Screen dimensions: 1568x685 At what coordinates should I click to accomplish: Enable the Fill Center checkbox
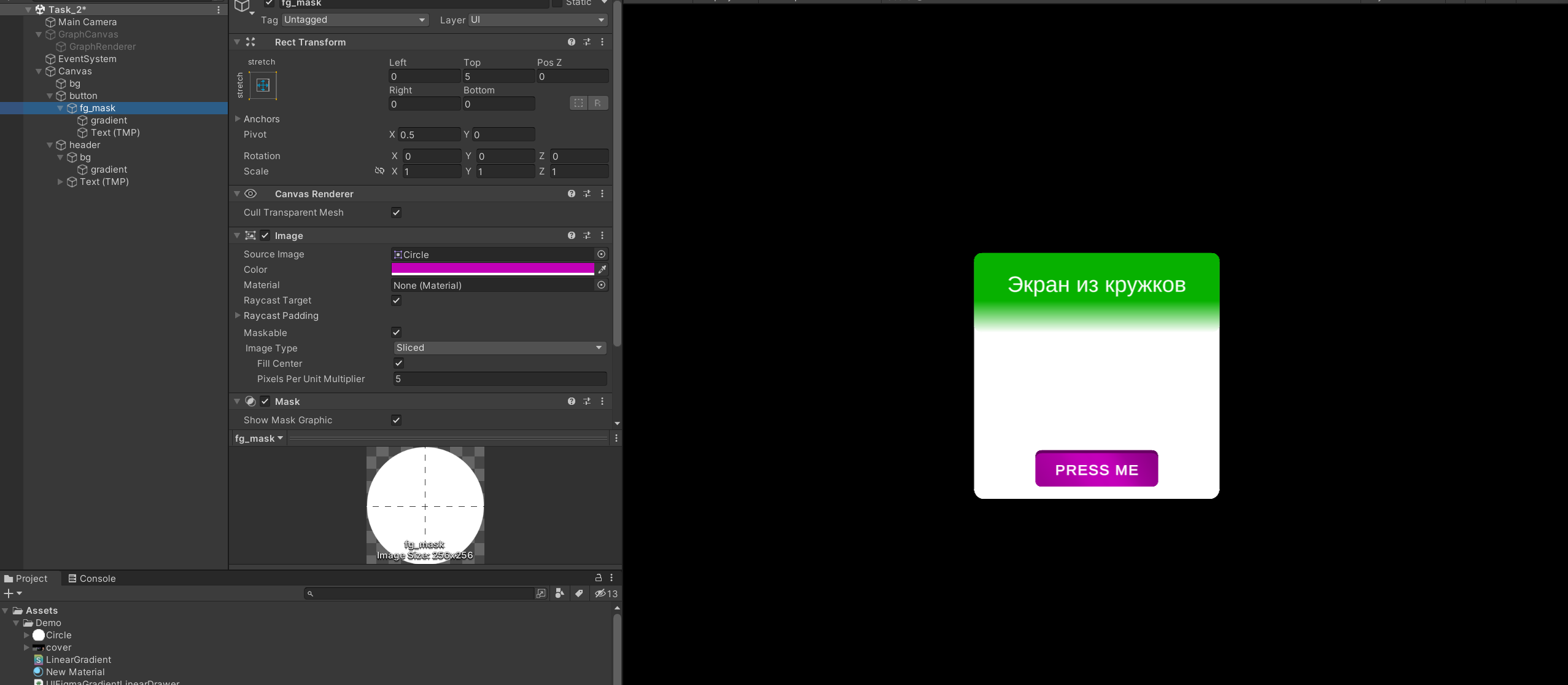(x=397, y=363)
